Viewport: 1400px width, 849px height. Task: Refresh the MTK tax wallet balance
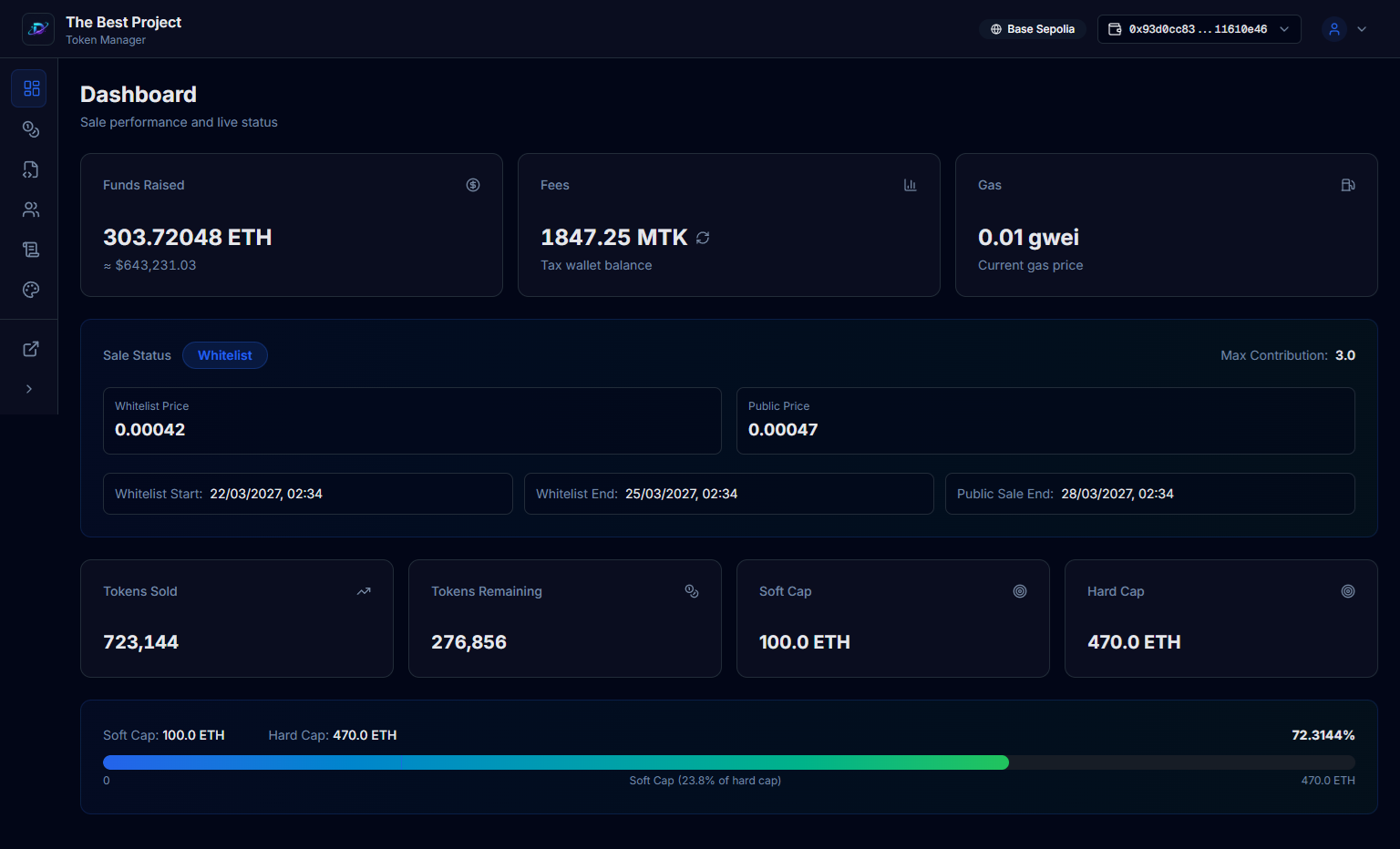point(703,238)
